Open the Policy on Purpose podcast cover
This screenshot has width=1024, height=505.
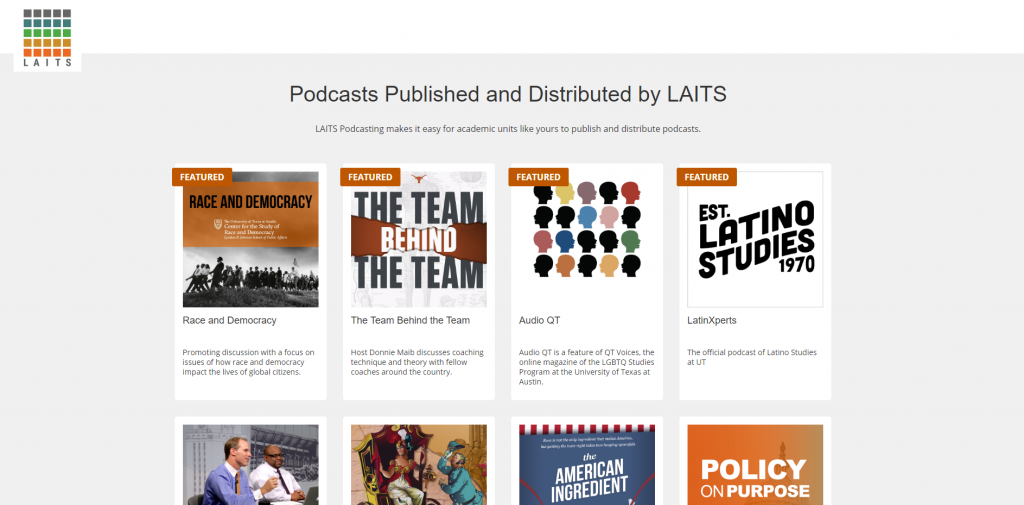click(755, 464)
